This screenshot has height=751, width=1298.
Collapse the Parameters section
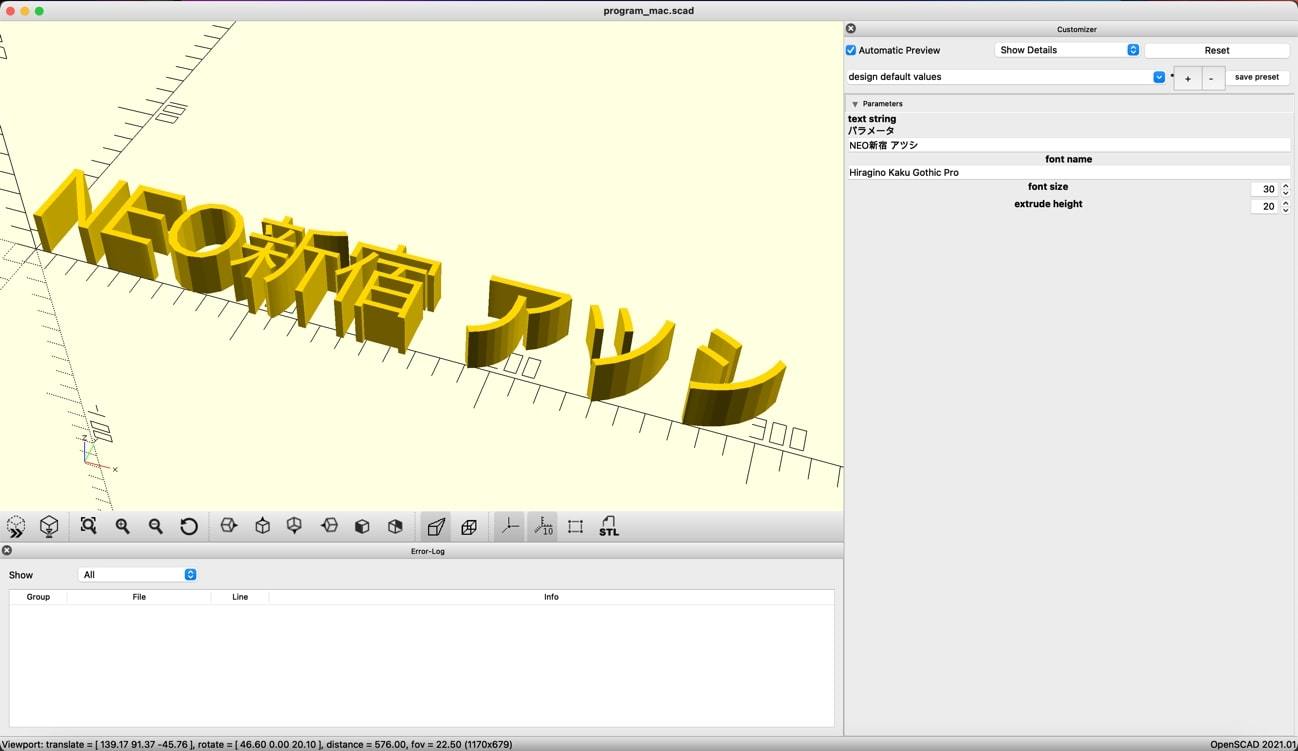pyautogui.click(x=855, y=104)
